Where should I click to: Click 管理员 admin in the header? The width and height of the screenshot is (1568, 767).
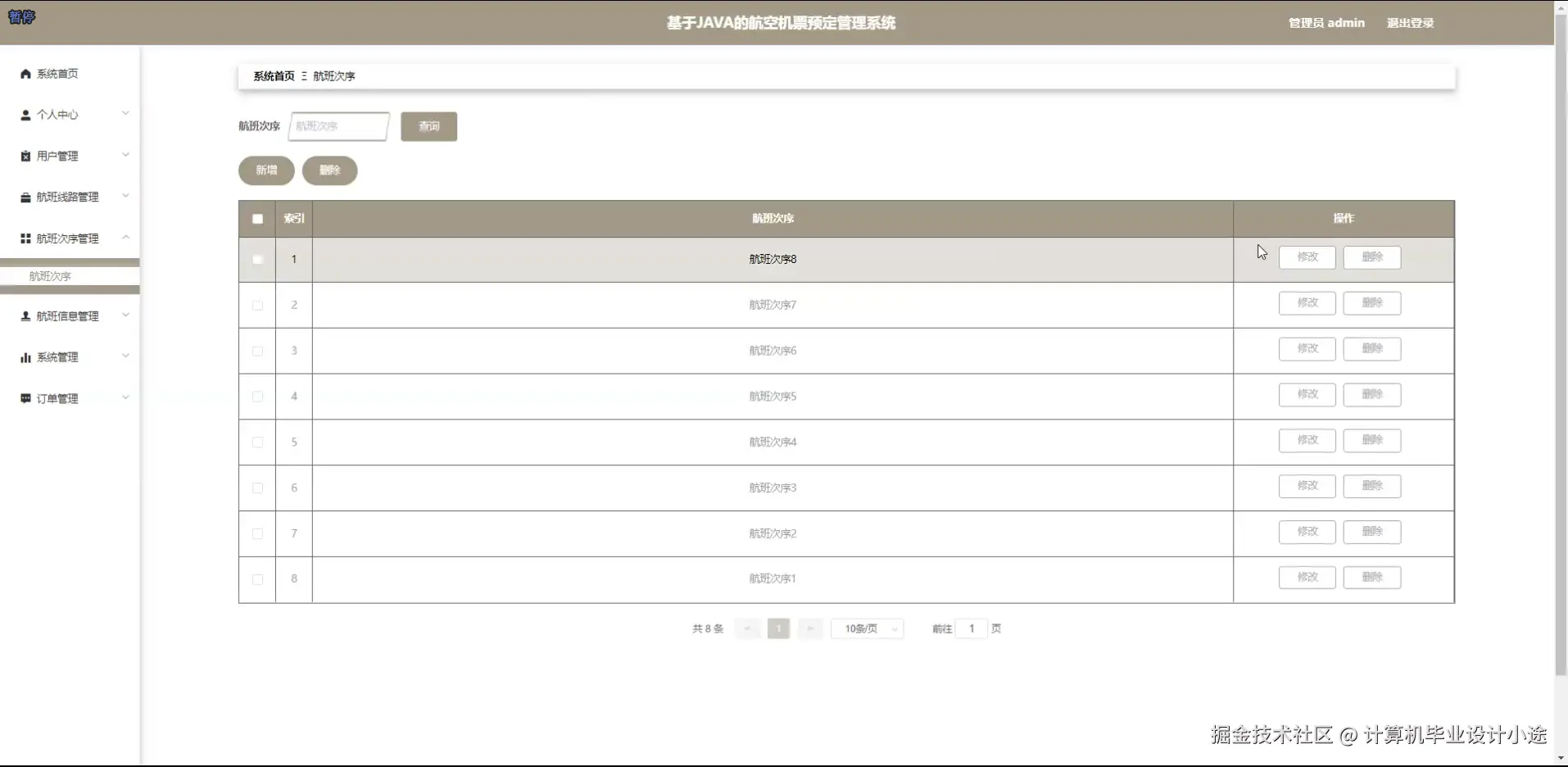tap(1326, 23)
